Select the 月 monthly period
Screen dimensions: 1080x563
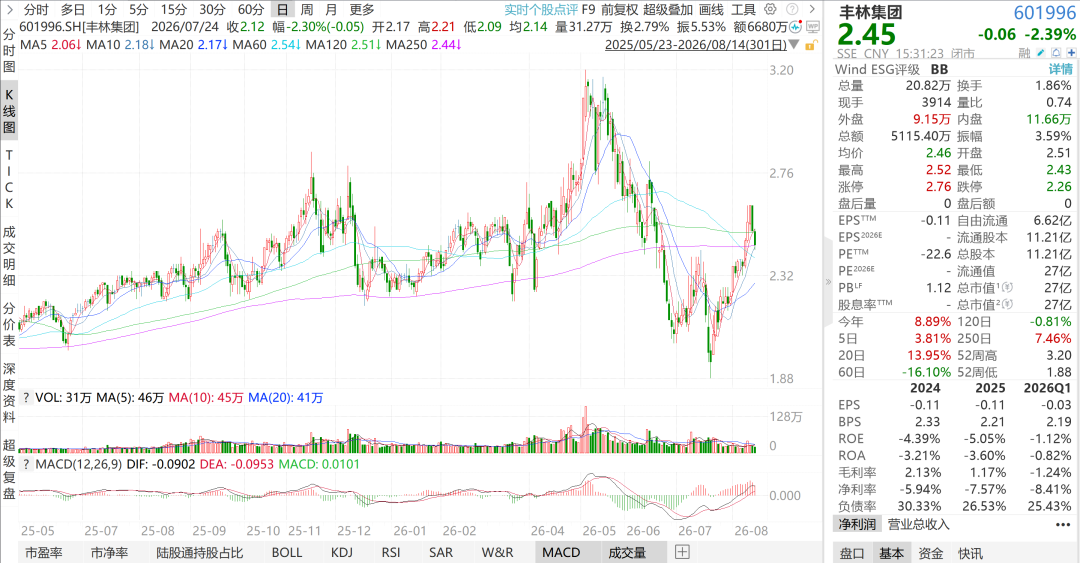pos(331,10)
